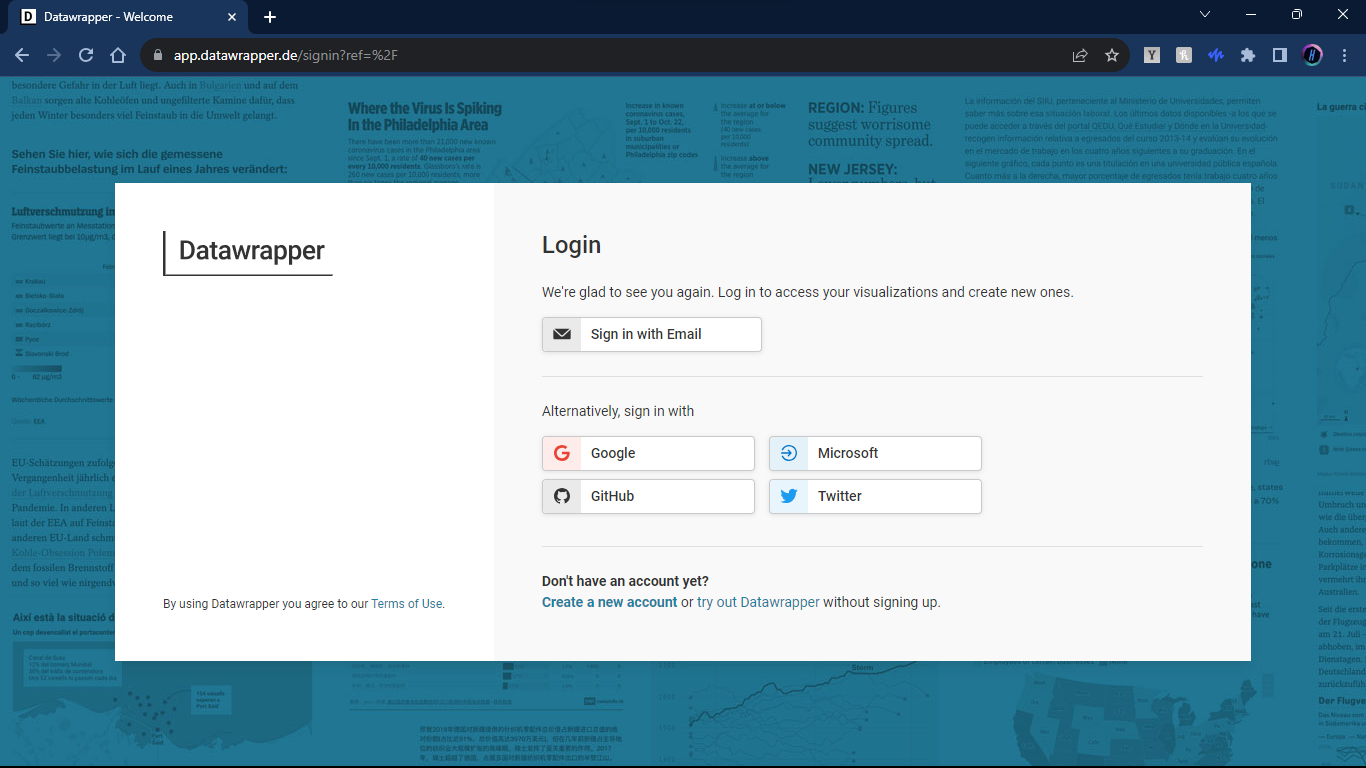
Task: Click the GitHub cat logo icon
Action: [562, 496]
